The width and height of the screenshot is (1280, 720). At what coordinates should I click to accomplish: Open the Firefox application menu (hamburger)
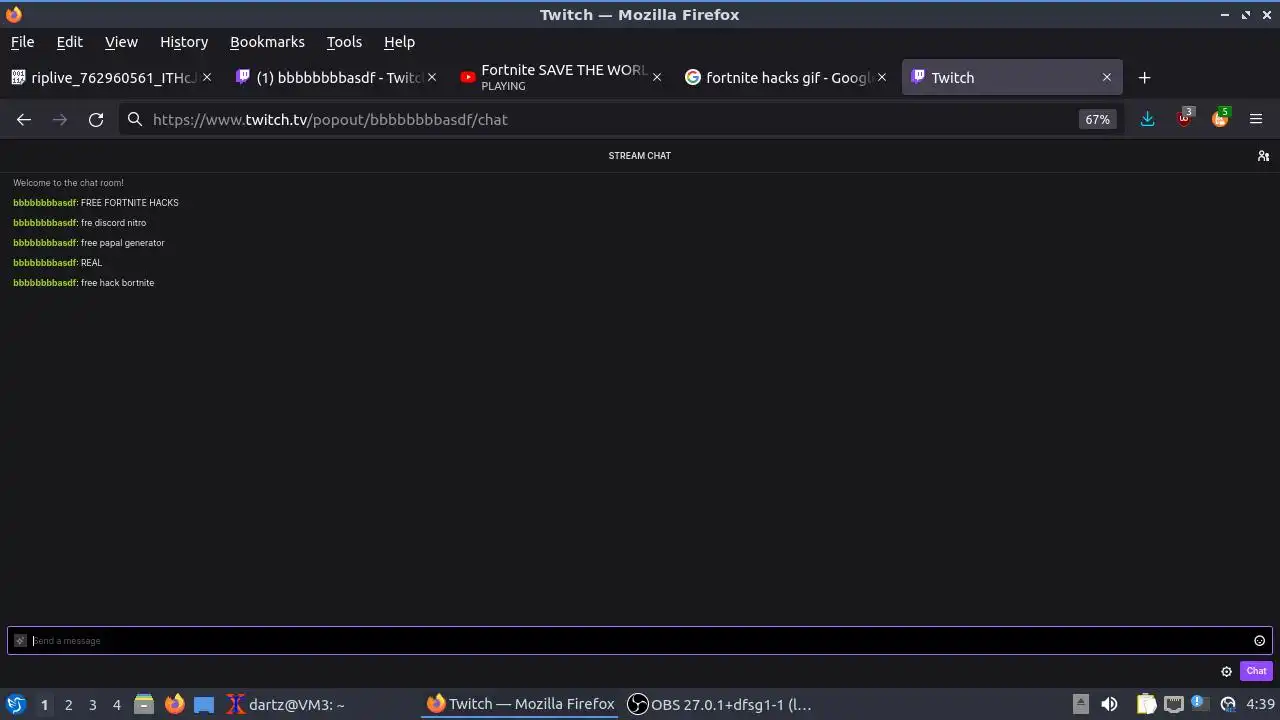click(x=1256, y=119)
